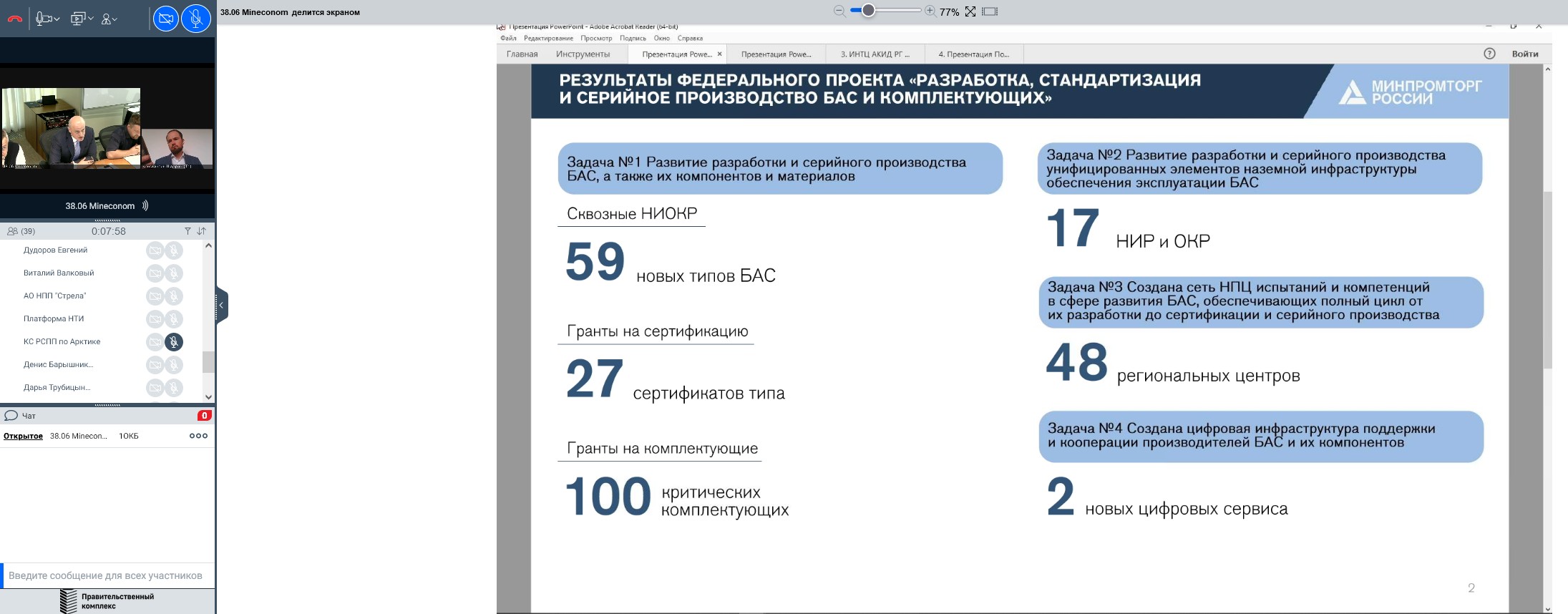The height and width of the screenshot is (614, 1568).
Task: Toggle your microphone with the blue mic button
Action: (196, 19)
